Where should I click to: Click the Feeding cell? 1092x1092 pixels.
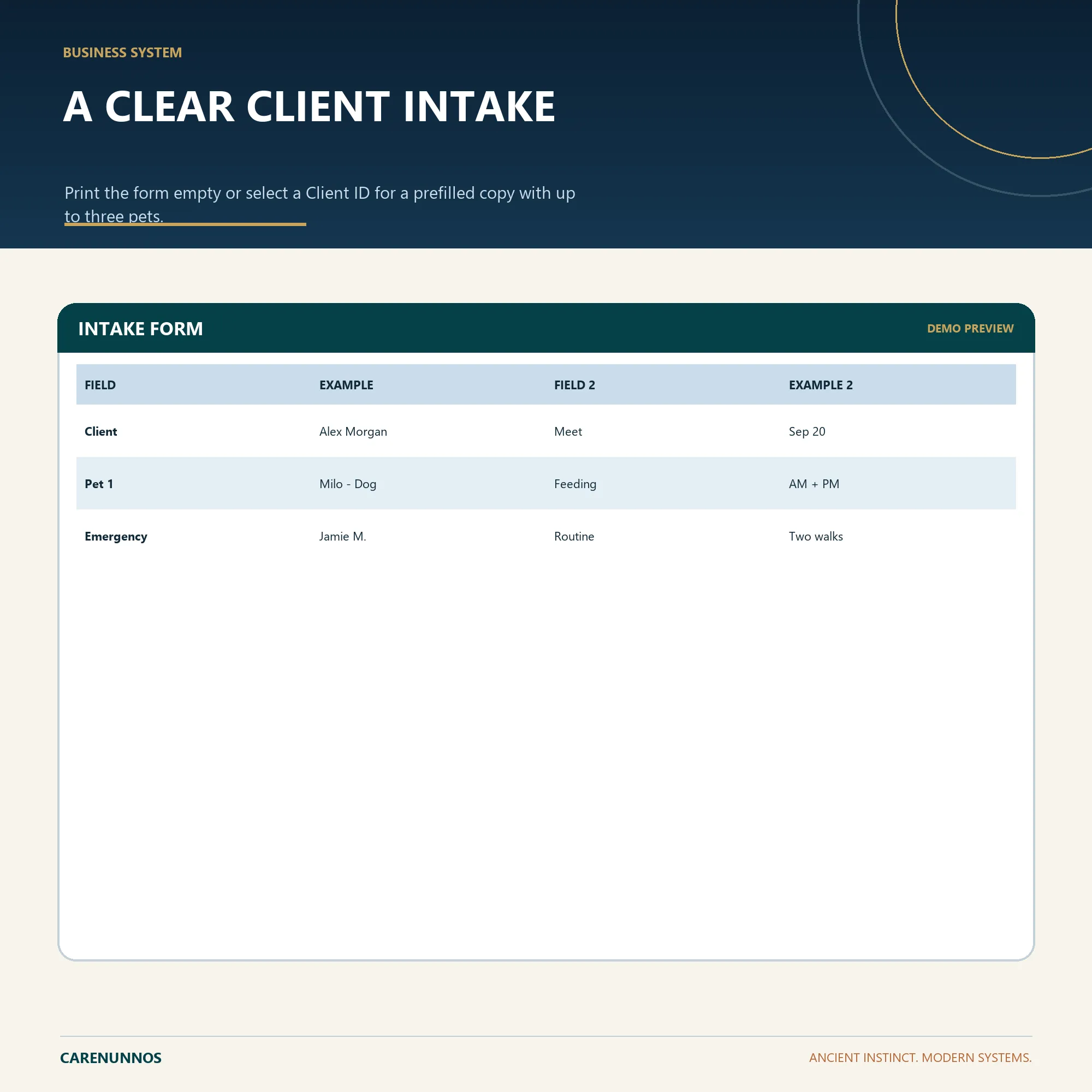[x=575, y=484]
